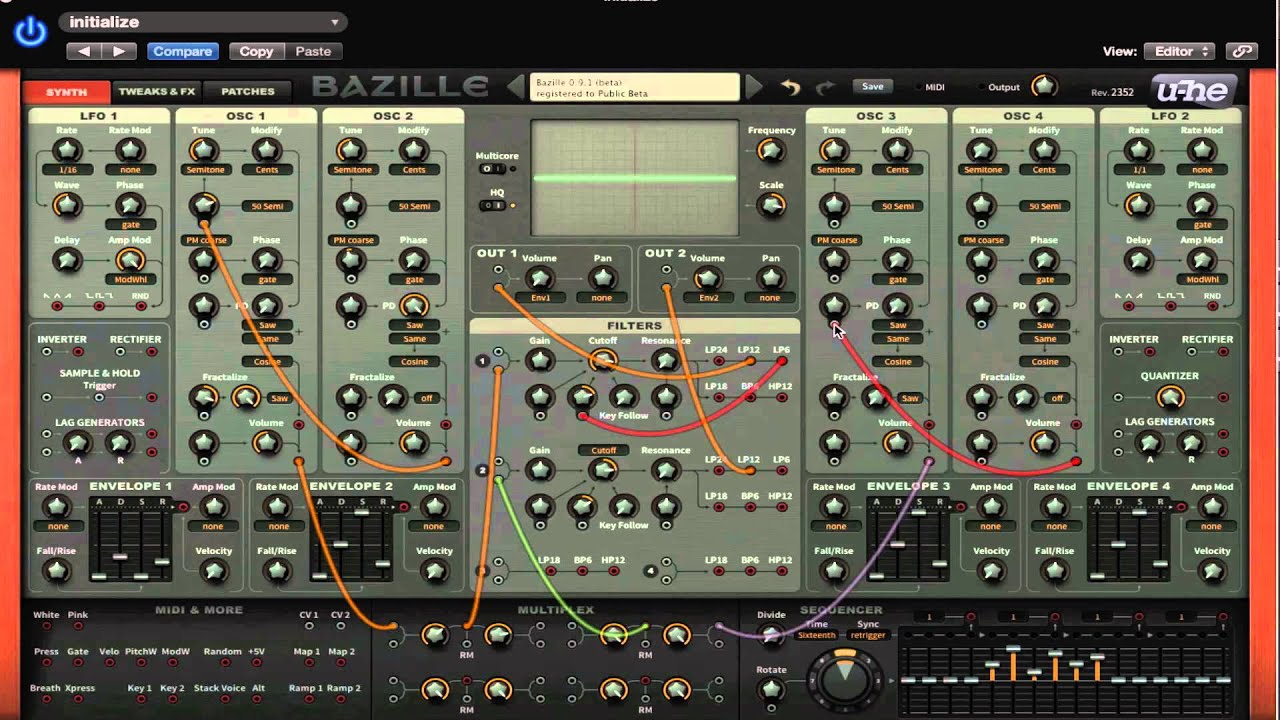Image resolution: width=1280 pixels, height=720 pixels.
Task: Click the LFO 1 Rate knob
Action: pyautogui.click(x=67, y=151)
